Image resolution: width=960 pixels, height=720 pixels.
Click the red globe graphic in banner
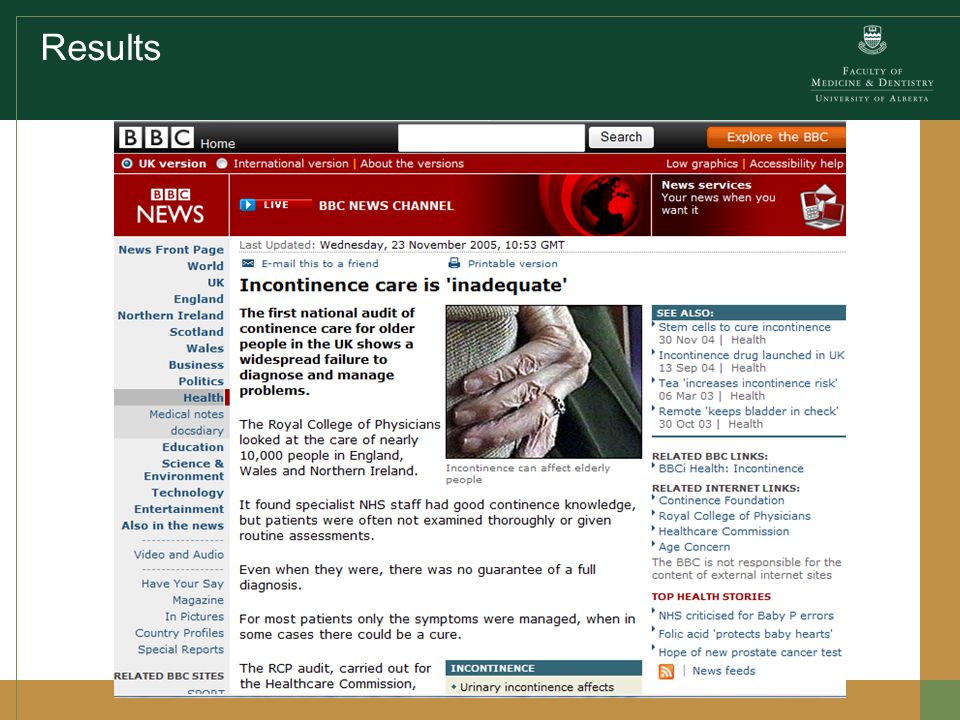[609, 204]
